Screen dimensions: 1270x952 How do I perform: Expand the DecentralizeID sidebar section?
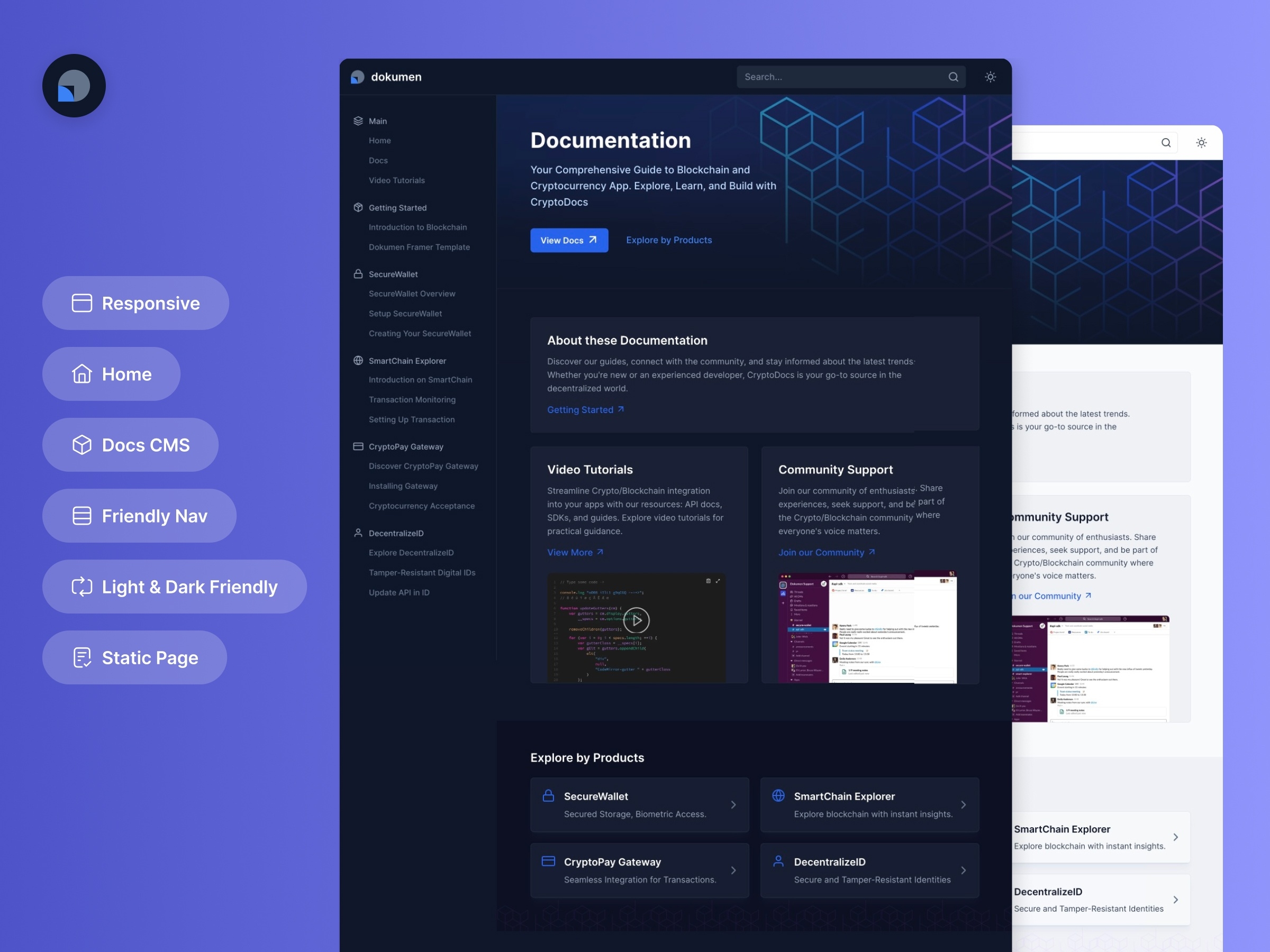pyautogui.click(x=396, y=532)
